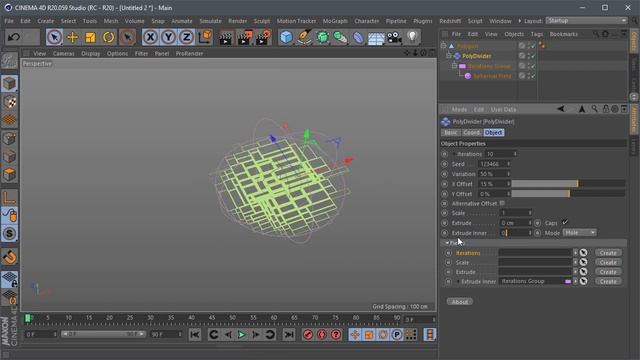Open the deformer objects icon
The image size is (640, 360).
358,37
